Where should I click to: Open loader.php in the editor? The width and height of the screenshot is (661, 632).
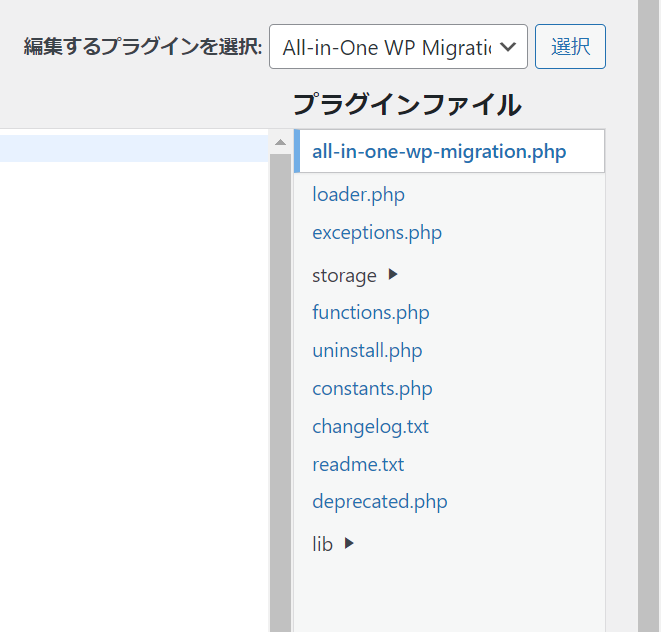click(358, 195)
